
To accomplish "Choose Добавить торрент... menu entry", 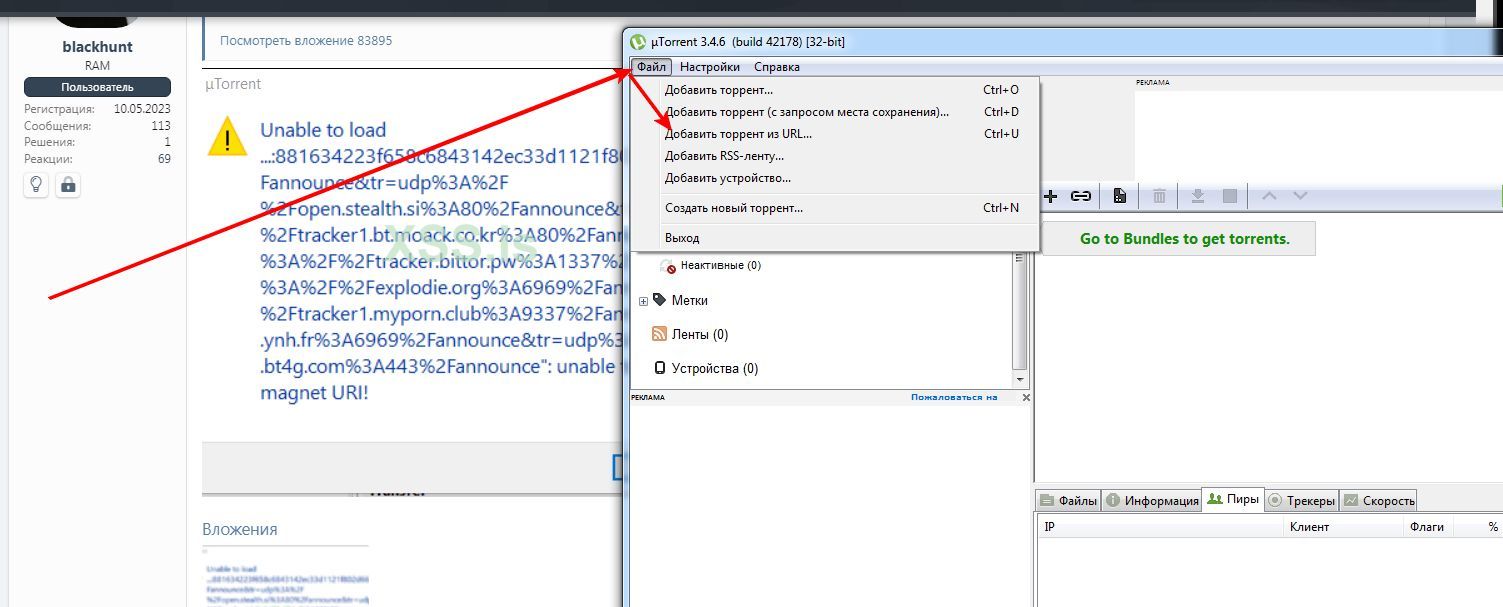I will tap(836, 90).
